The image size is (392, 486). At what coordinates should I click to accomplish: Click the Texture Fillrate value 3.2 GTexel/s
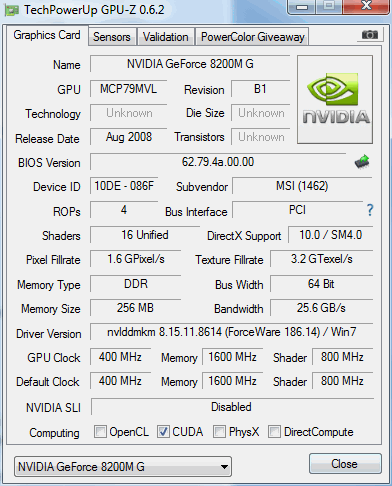[321, 259]
